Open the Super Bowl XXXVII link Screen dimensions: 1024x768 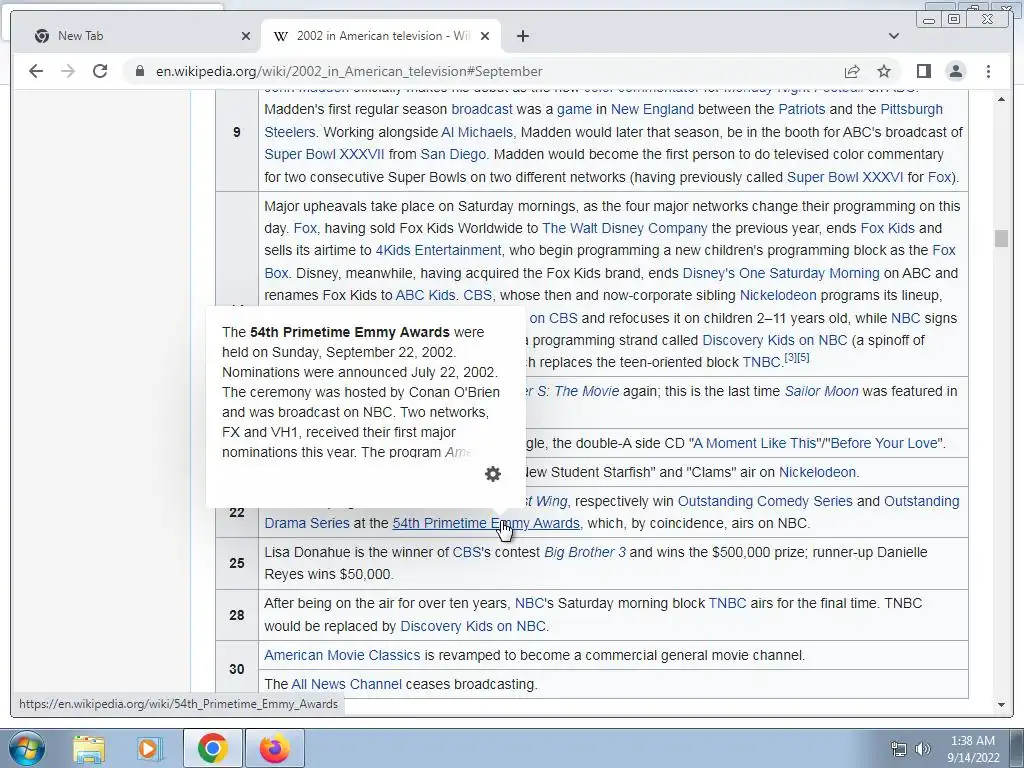(325, 154)
